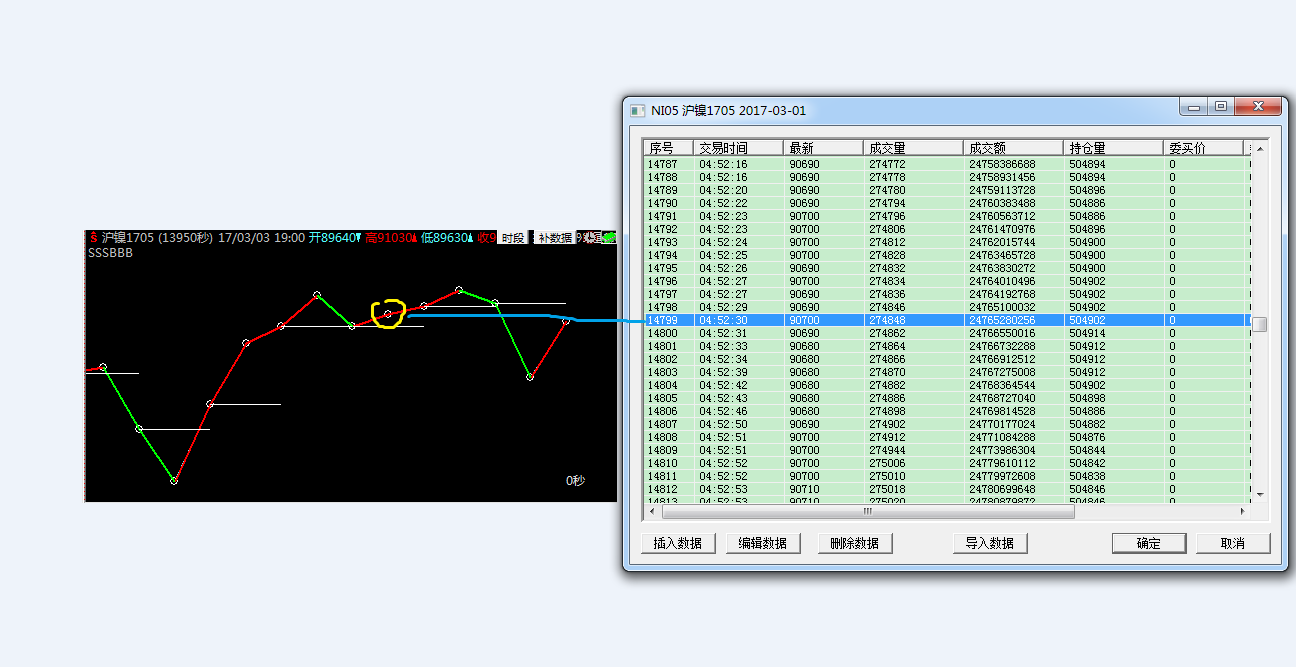Screen dimensions: 1296x667
Task: Click the 高91030 value in chart header
Action: (x=390, y=238)
